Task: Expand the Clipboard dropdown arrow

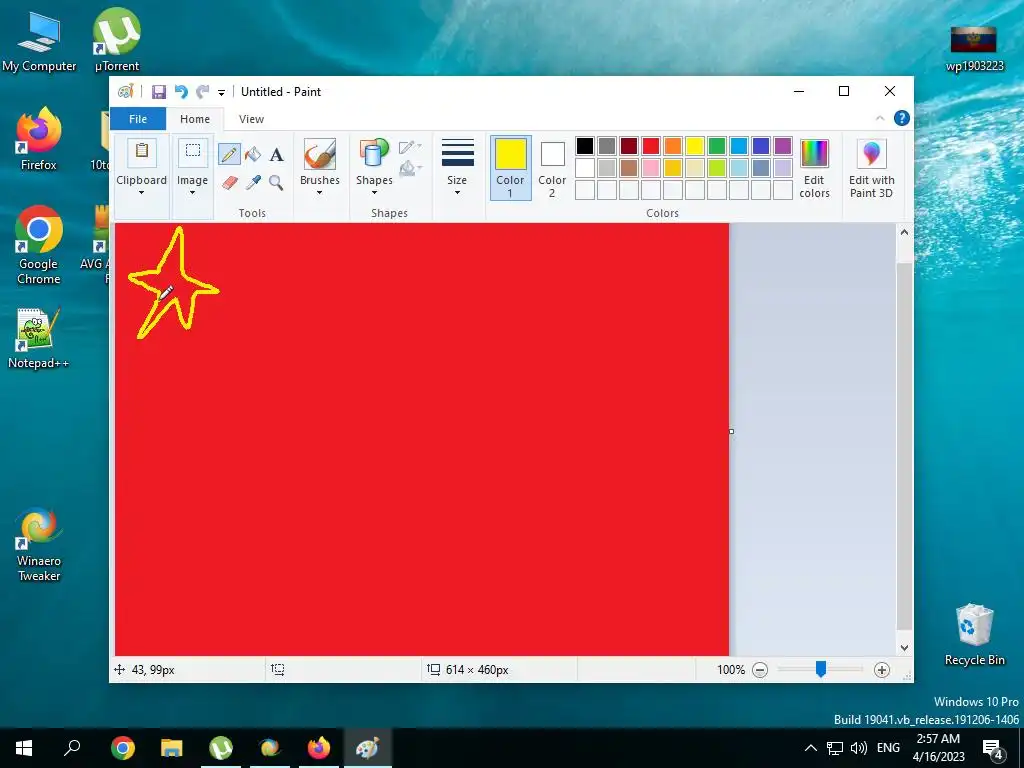Action: coord(141,193)
